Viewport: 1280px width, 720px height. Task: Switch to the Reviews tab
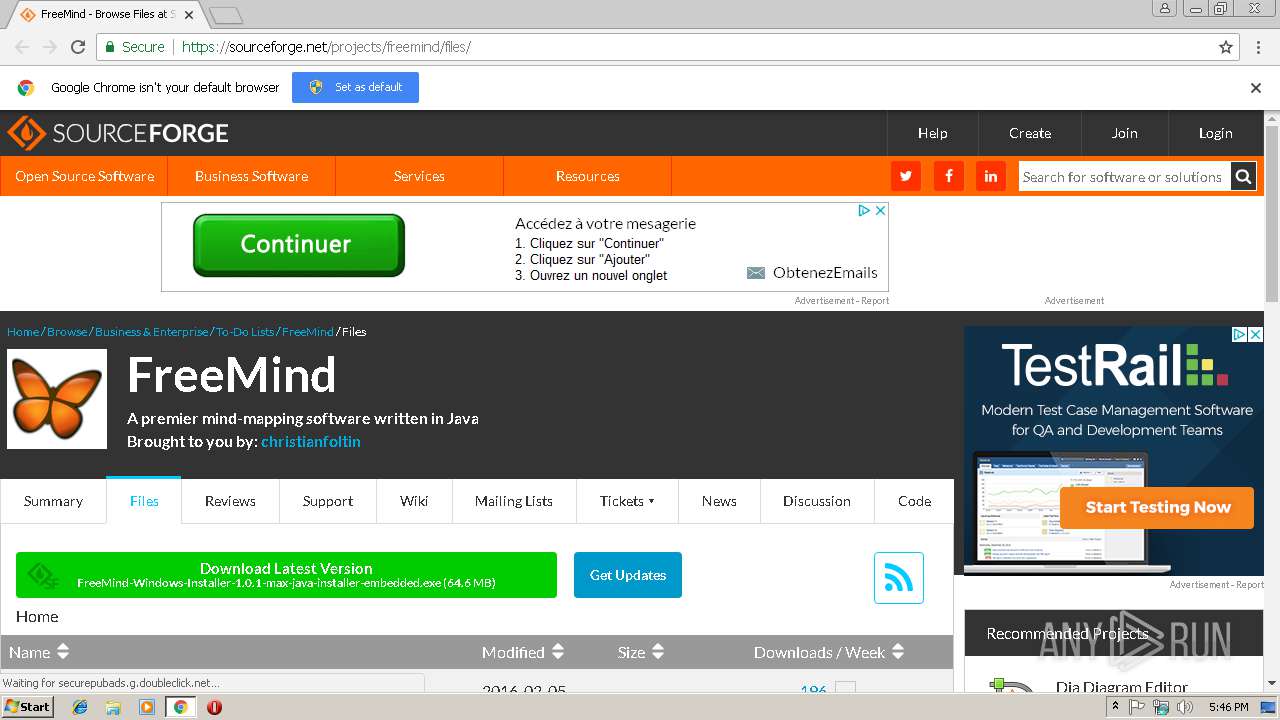tap(230, 501)
